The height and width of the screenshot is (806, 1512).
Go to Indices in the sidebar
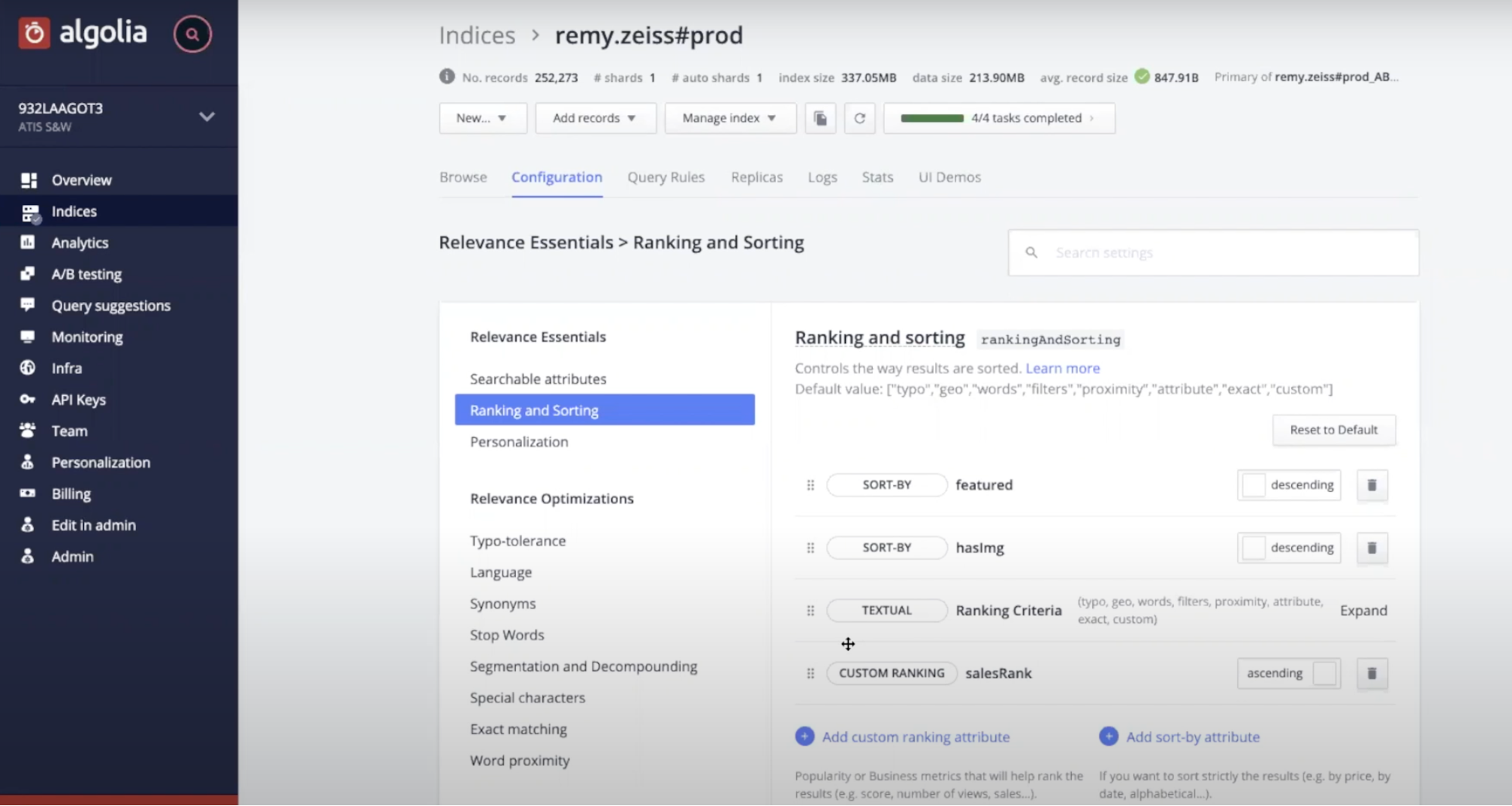click(x=74, y=211)
